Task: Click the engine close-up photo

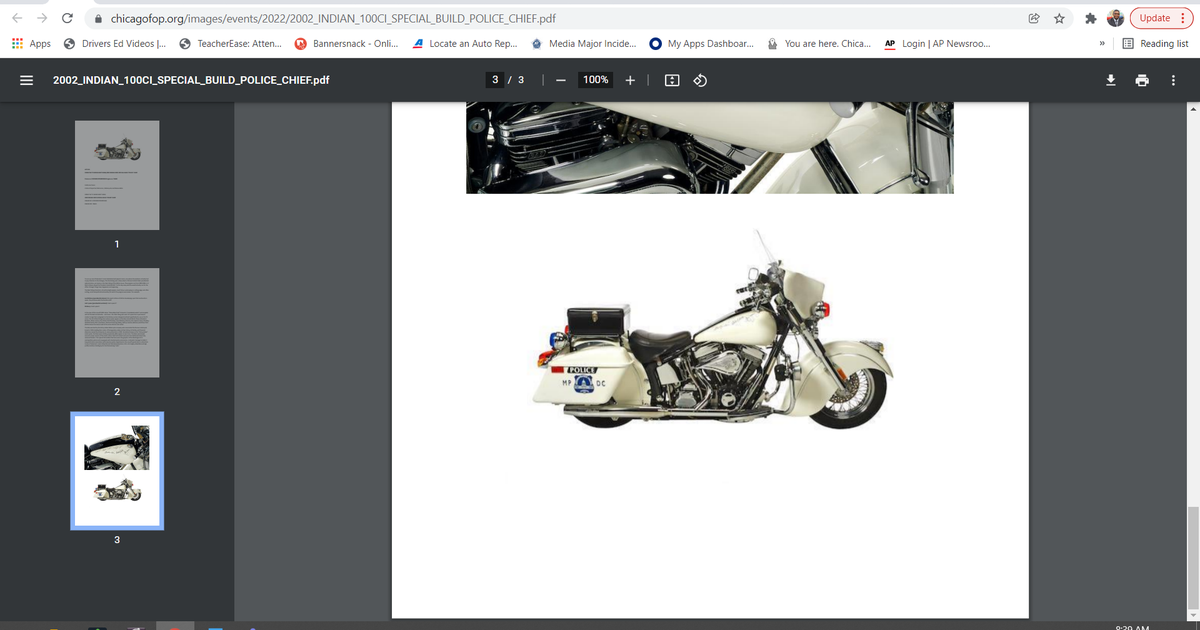Action: [710, 147]
